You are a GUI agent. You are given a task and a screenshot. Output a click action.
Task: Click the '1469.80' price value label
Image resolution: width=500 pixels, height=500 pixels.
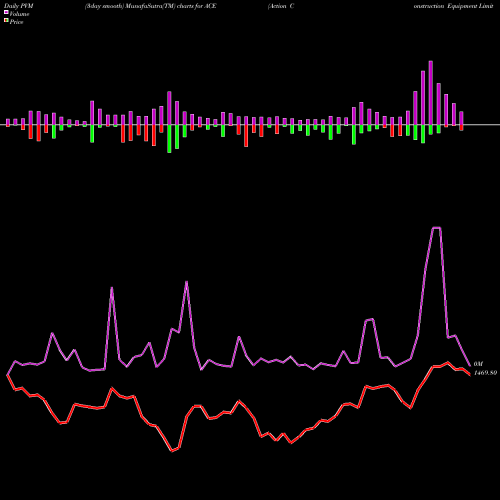click(x=485, y=373)
